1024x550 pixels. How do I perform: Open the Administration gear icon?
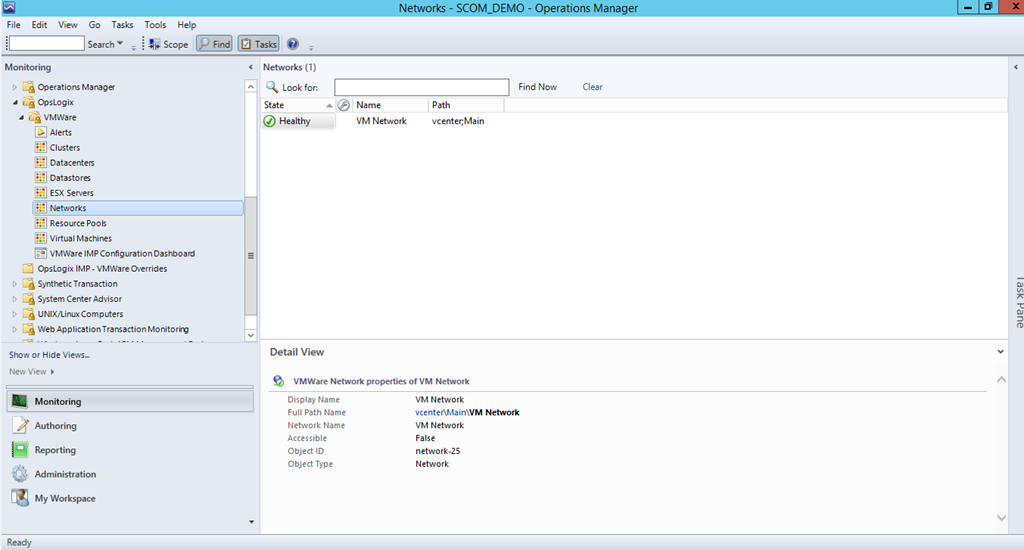point(20,474)
